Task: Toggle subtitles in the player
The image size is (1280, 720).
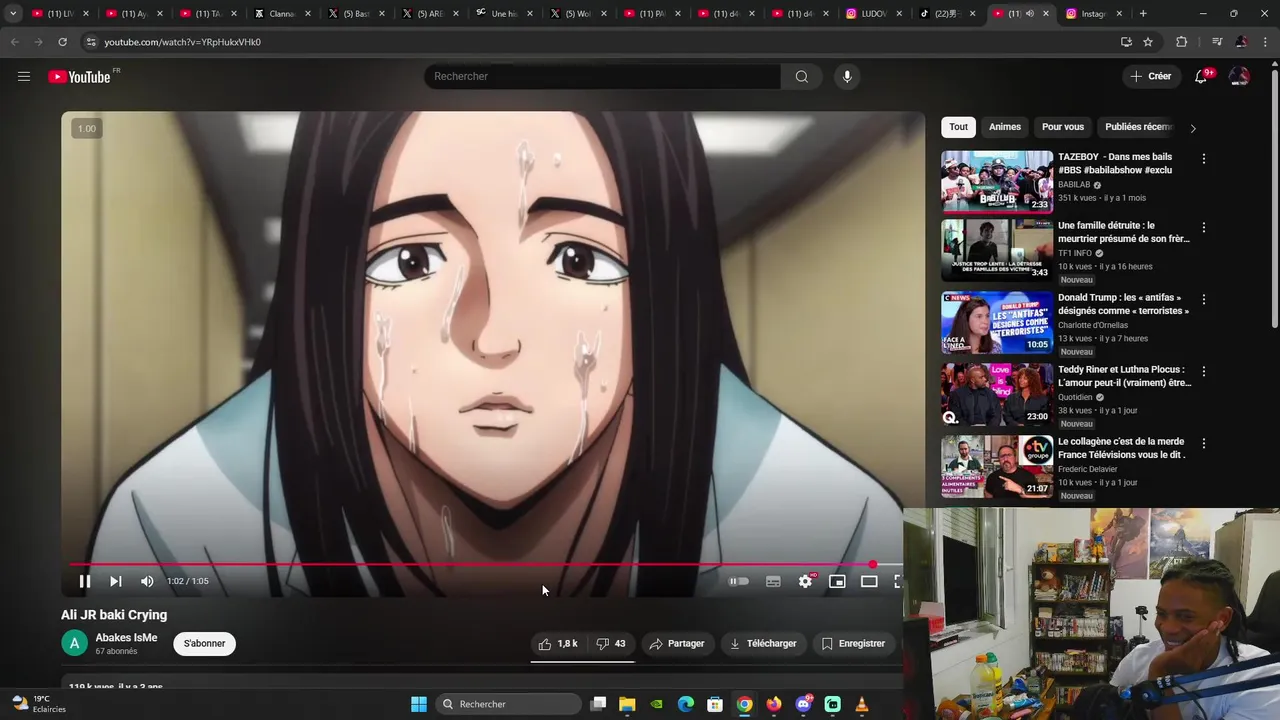Action: (x=773, y=581)
